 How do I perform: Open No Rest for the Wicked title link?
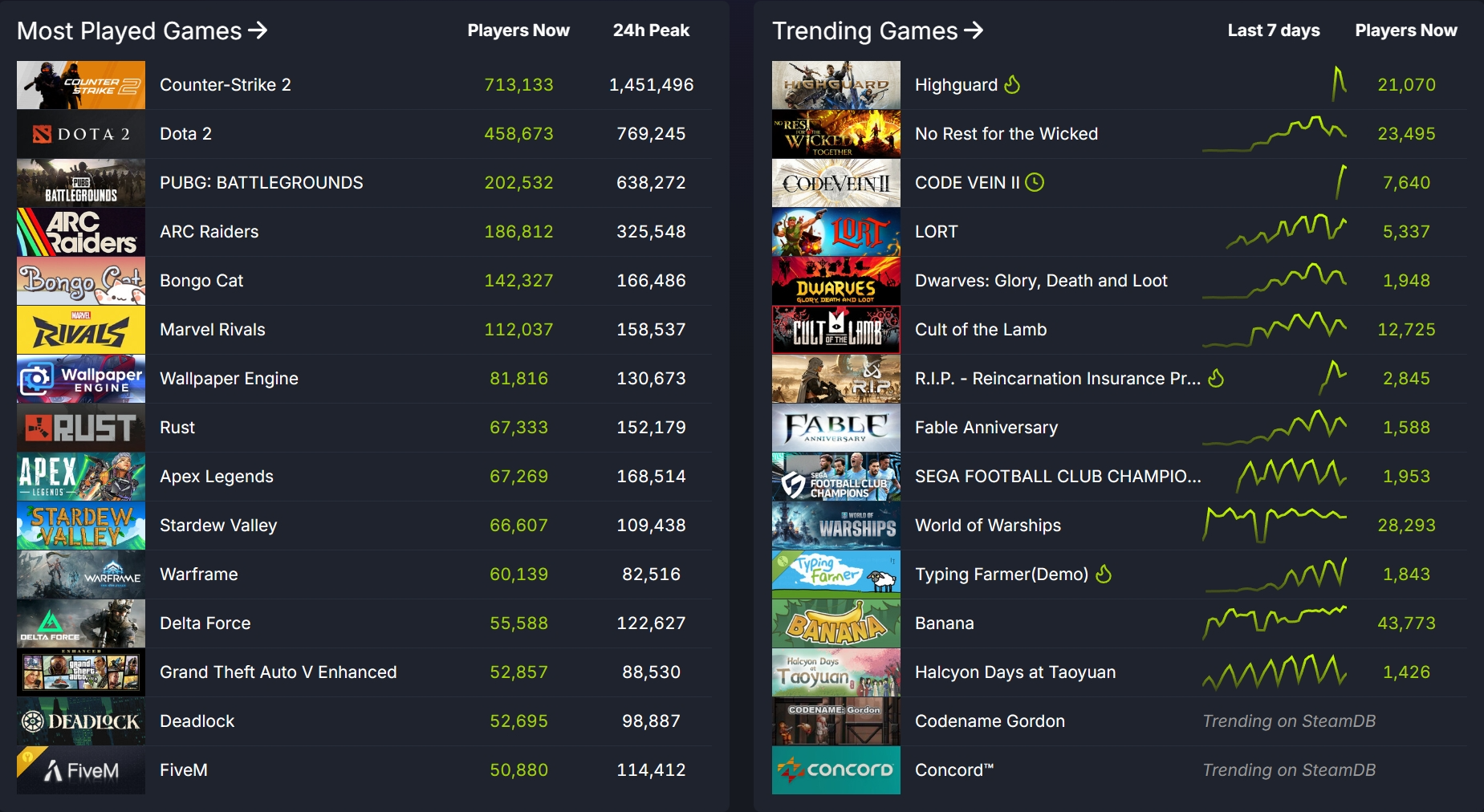click(1006, 134)
